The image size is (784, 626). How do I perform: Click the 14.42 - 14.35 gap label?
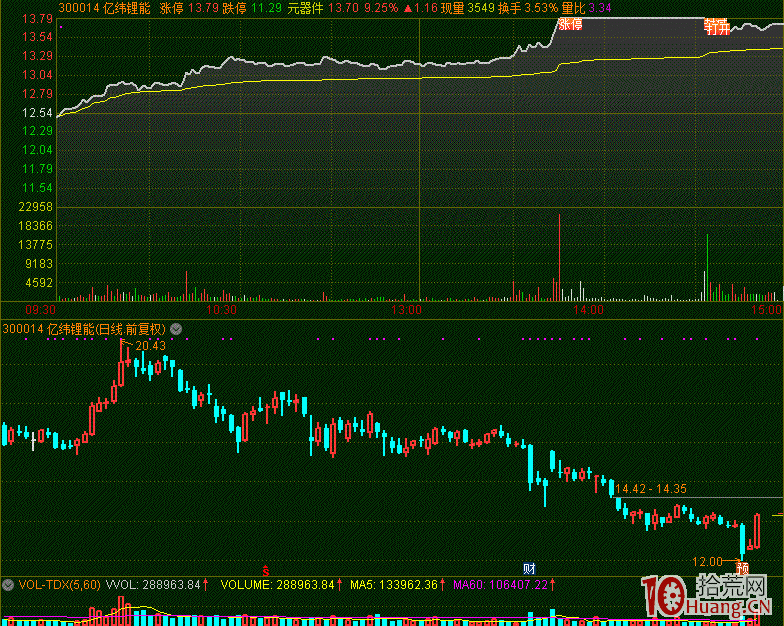(650, 488)
